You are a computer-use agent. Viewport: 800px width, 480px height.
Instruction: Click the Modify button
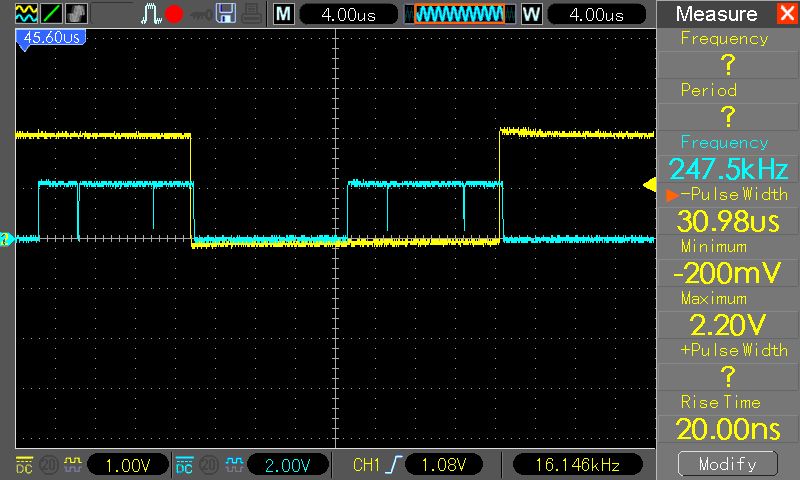727,464
